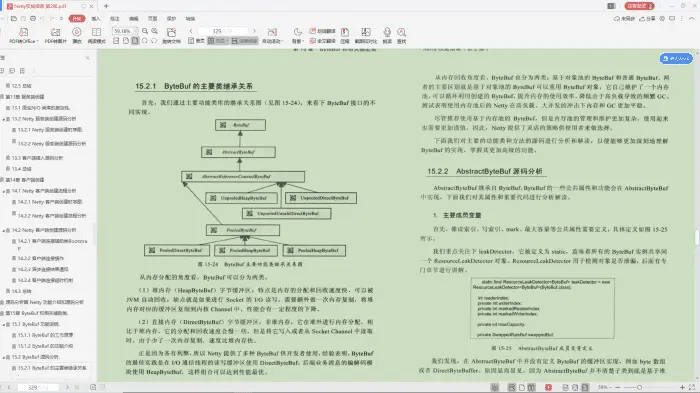The width and height of the screenshot is (700, 393).
Task: Click the print icon in quick access
Action: [x=33, y=19]
